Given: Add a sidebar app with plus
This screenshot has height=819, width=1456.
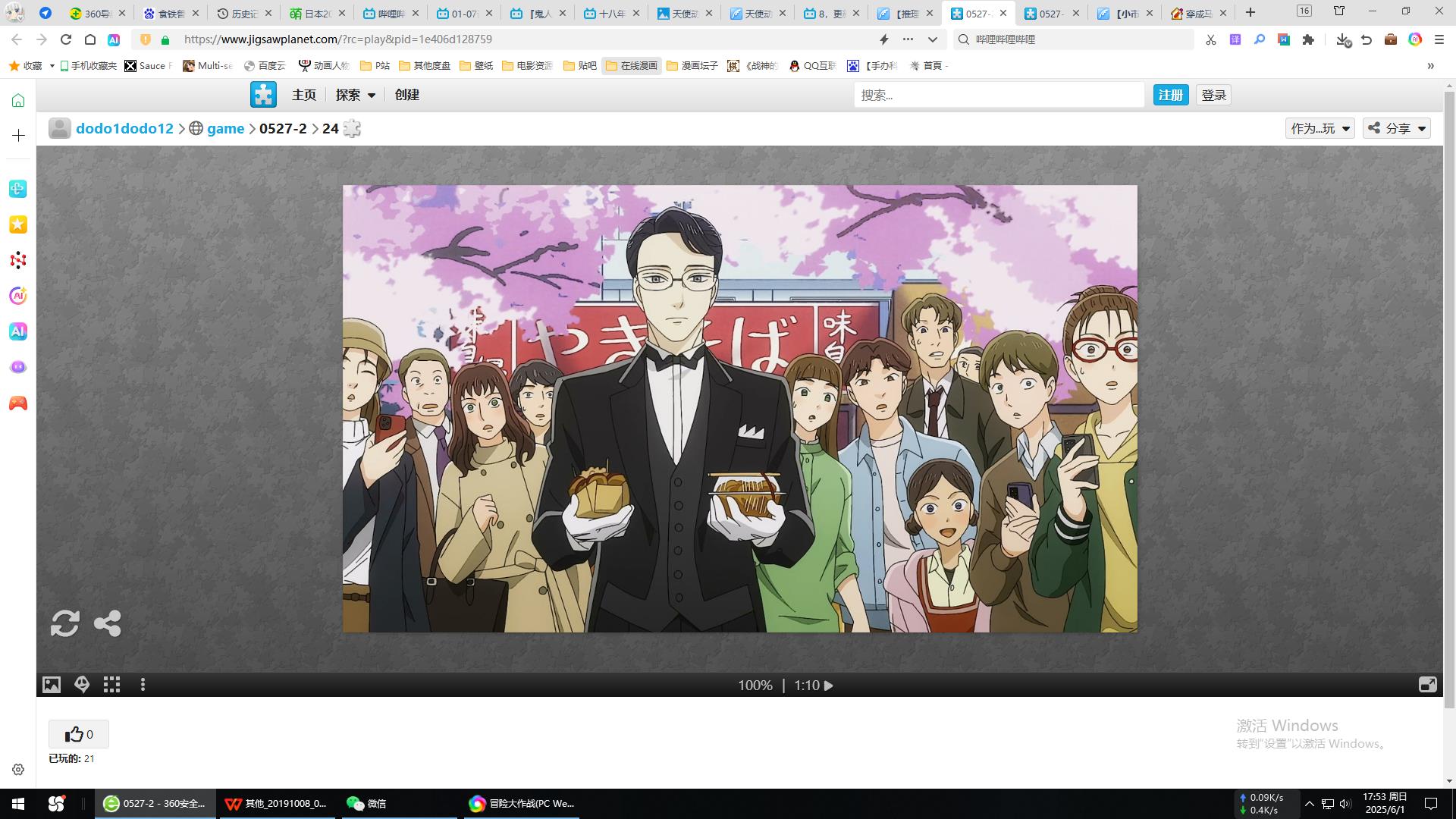Looking at the screenshot, I should 18,135.
